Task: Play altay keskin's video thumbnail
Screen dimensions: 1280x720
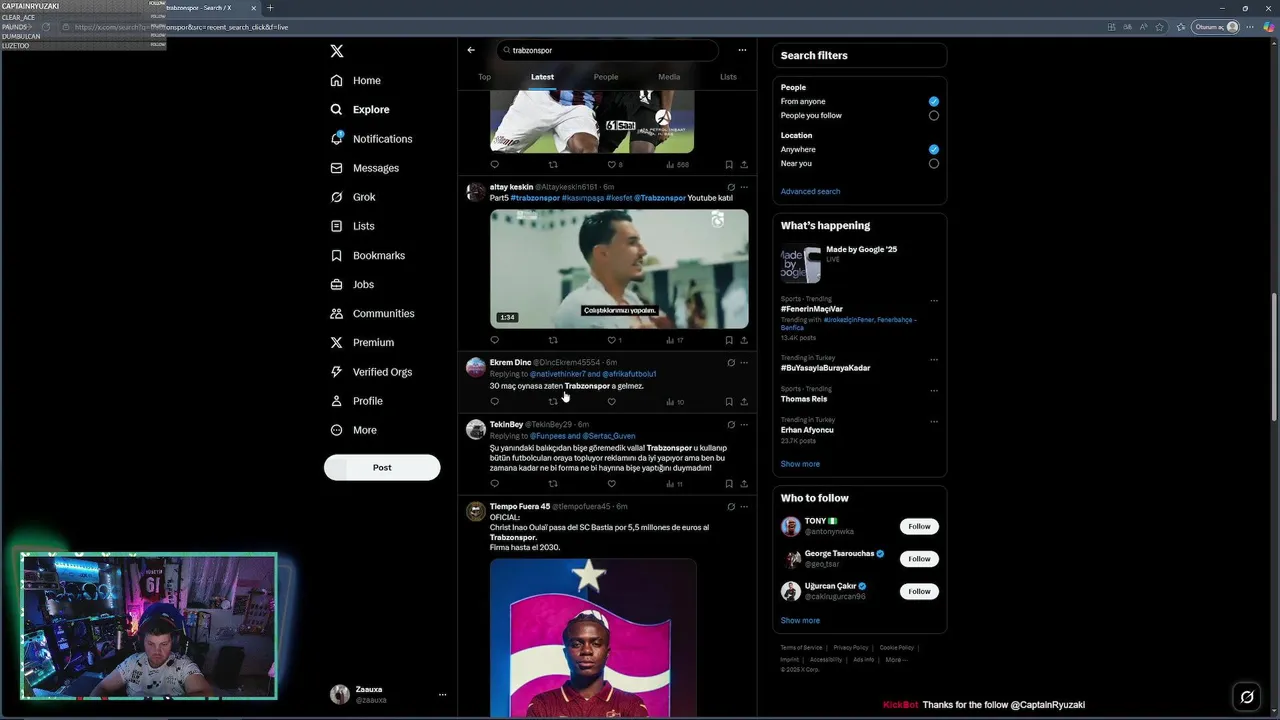Action: pos(619,269)
